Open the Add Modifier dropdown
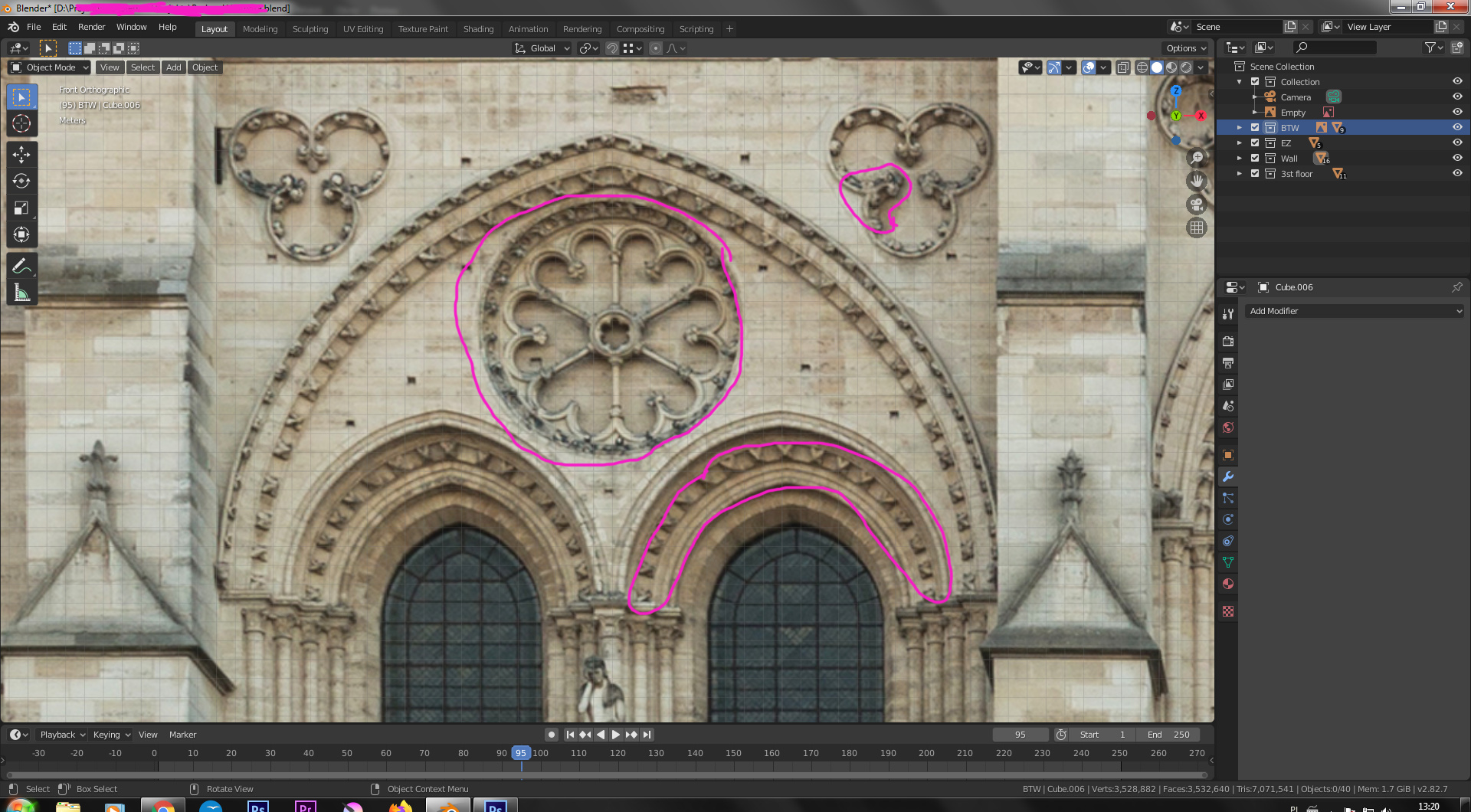 [1355, 311]
